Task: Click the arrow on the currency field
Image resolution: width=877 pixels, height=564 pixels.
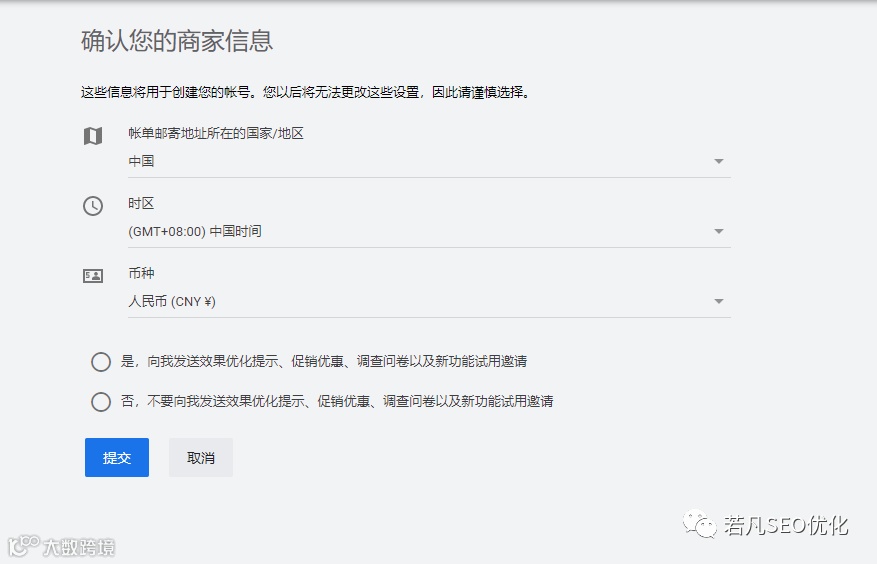Action: click(719, 302)
